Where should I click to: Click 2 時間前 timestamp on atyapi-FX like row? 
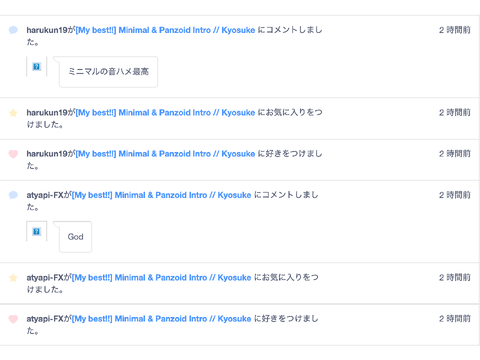click(455, 319)
